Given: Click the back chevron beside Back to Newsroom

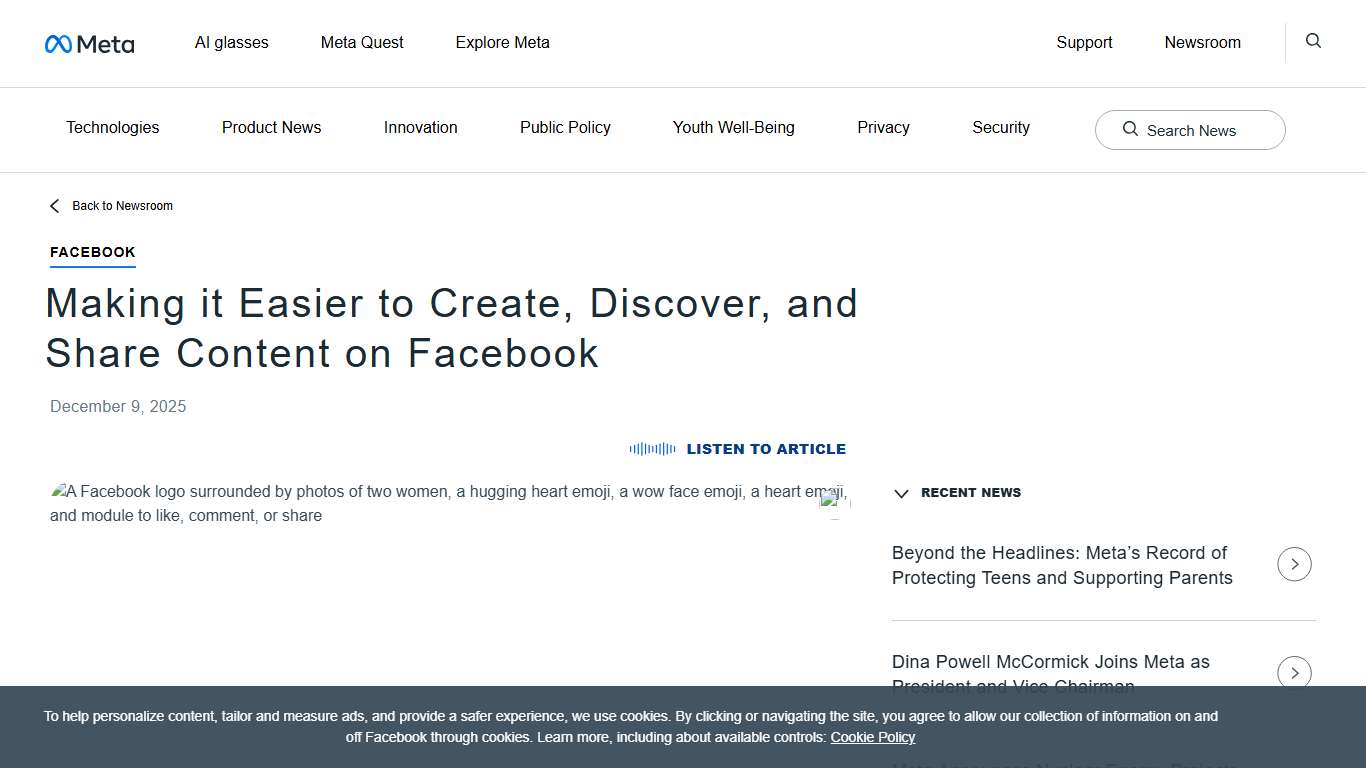Looking at the screenshot, I should (54, 205).
